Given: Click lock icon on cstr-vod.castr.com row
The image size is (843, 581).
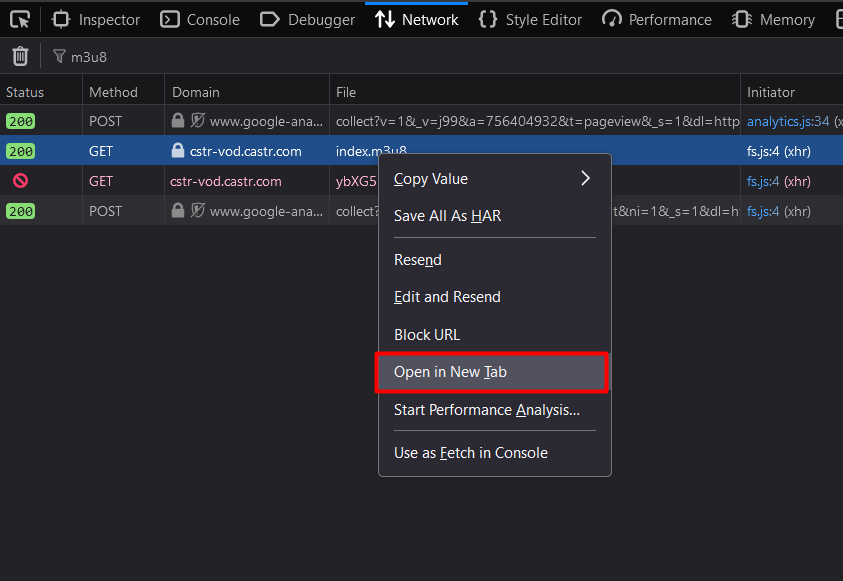Looking at the screenshot, I should tap(178, 151).
